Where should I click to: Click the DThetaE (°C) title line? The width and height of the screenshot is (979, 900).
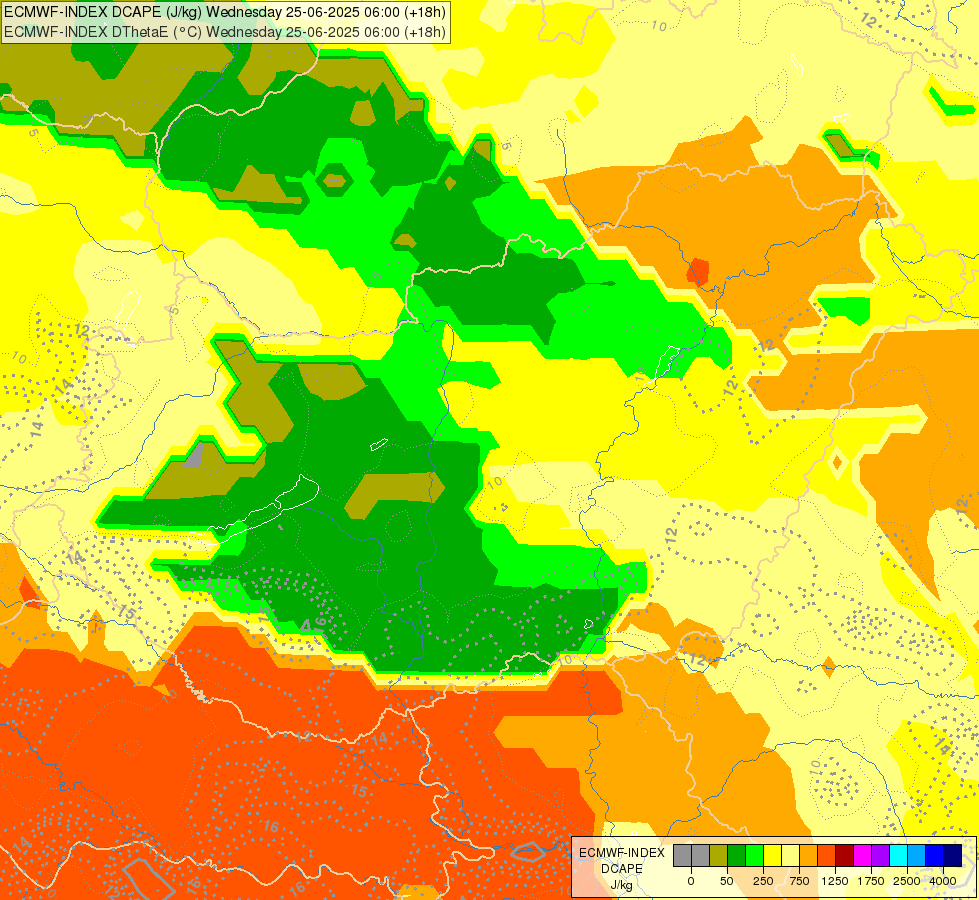[225, 32]
